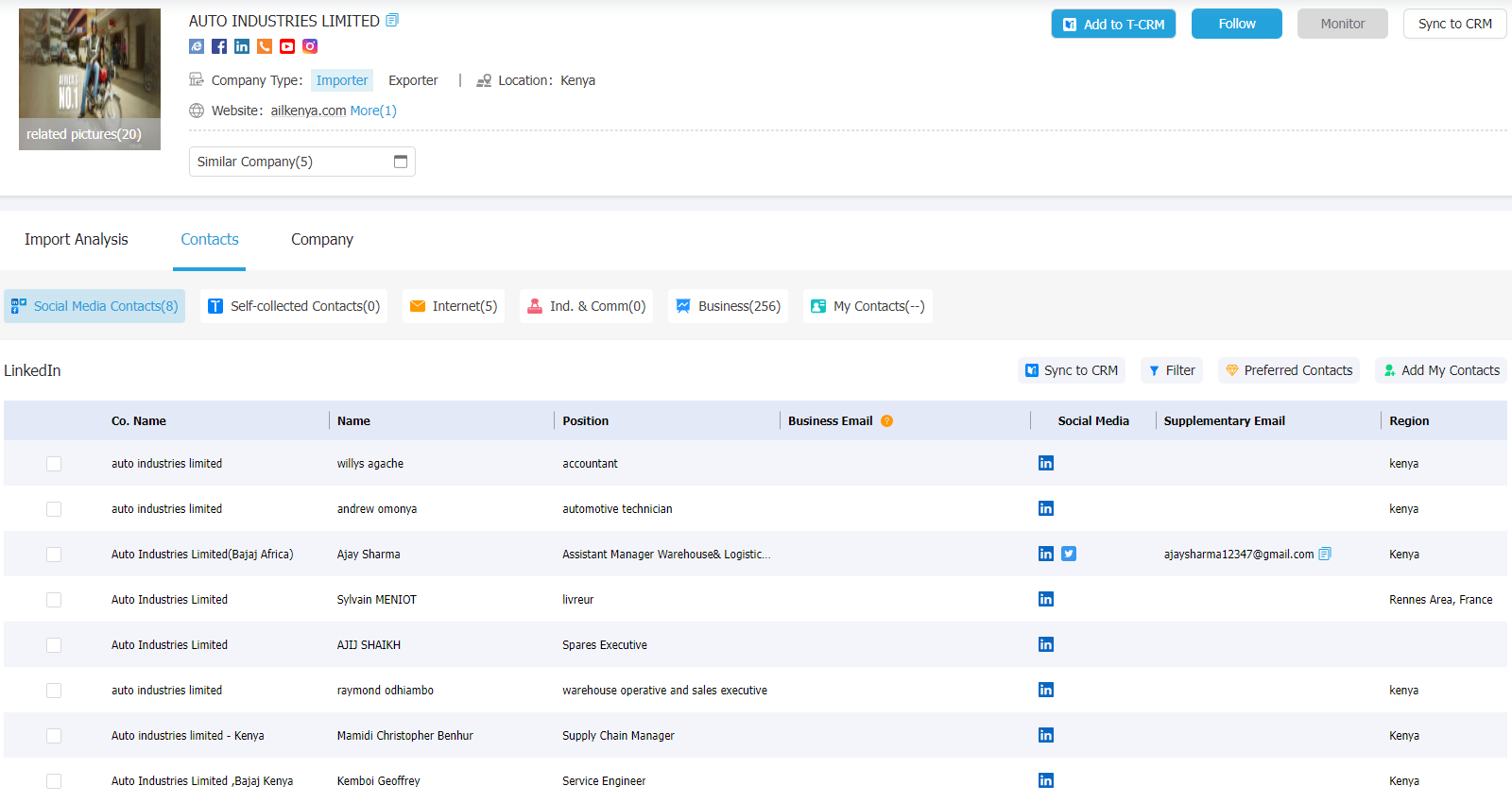Click Sync to CRM above contacts table

coord(1072,370)
